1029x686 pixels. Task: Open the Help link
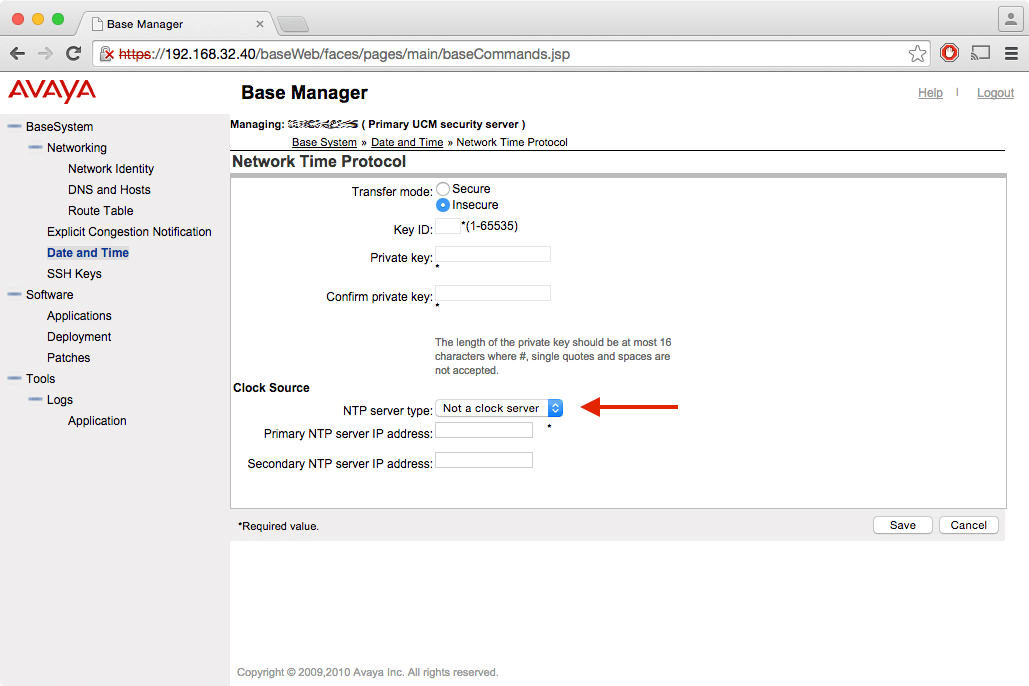[930, 93]
